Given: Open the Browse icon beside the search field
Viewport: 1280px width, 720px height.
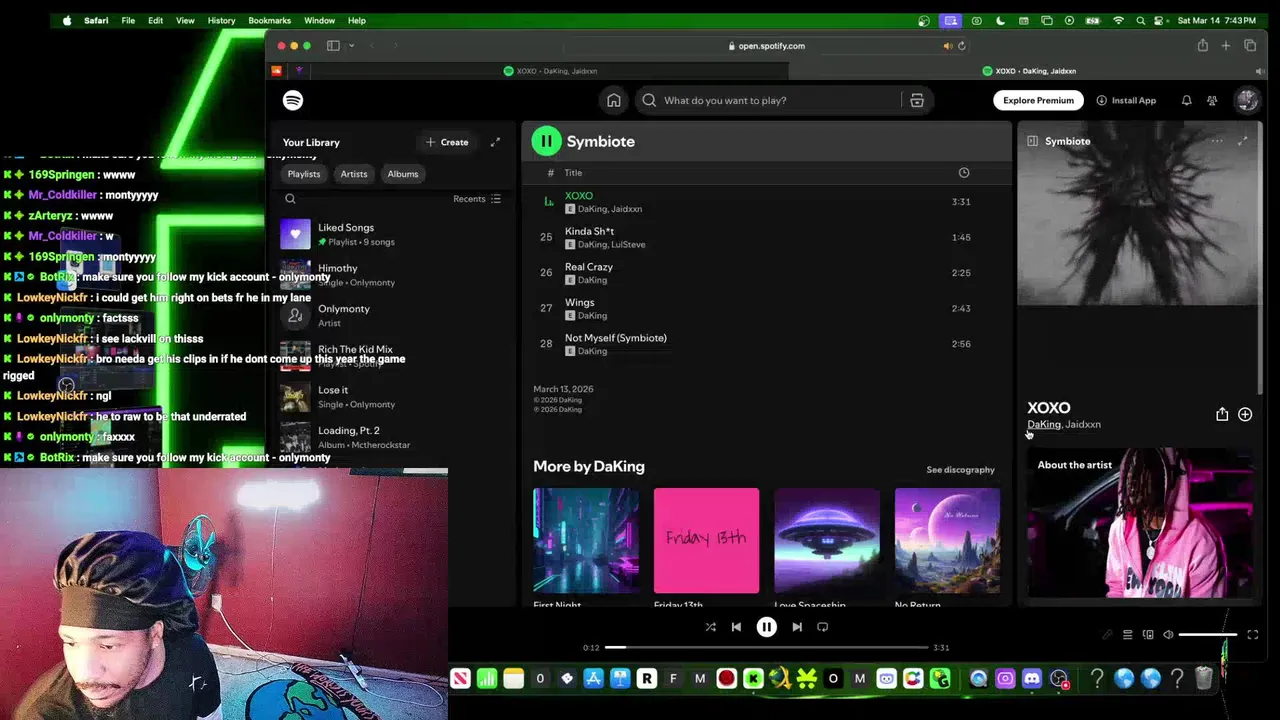Looking at the screenshot, I should (x=917, y=100).
